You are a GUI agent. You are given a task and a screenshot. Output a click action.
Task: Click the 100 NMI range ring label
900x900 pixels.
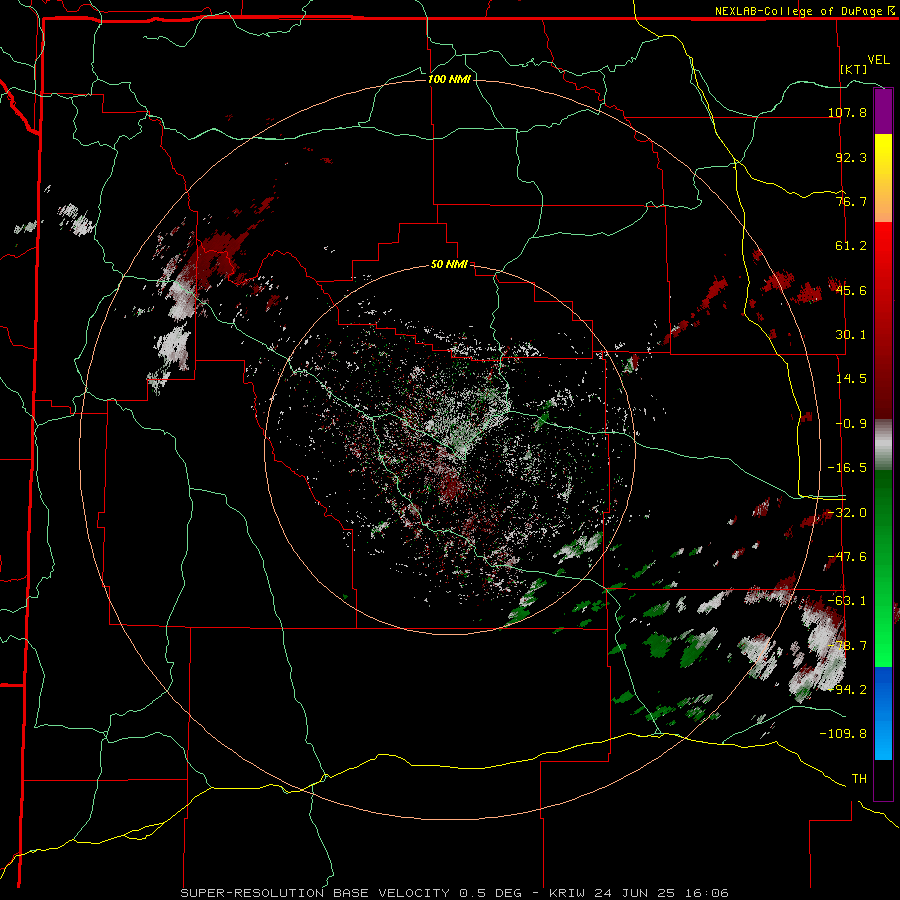pos(449,79)
